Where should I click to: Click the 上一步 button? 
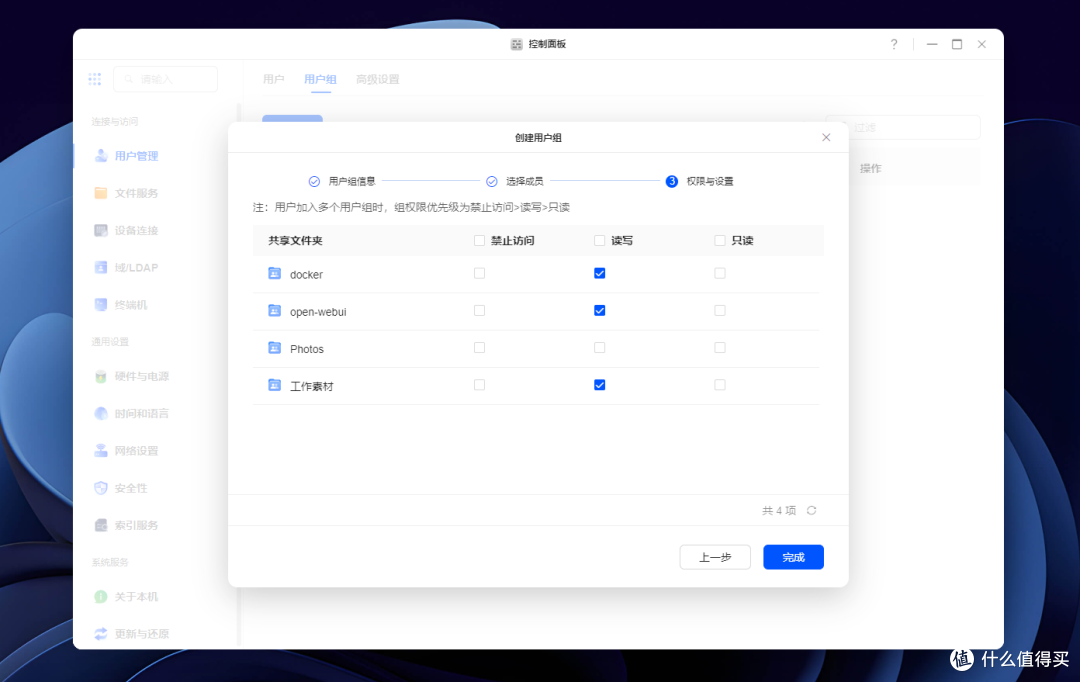tap(715, 557)
